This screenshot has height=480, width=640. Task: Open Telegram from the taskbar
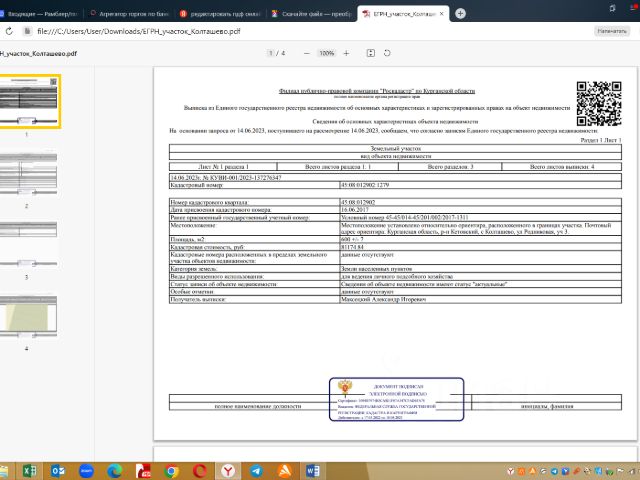(256, 471)
